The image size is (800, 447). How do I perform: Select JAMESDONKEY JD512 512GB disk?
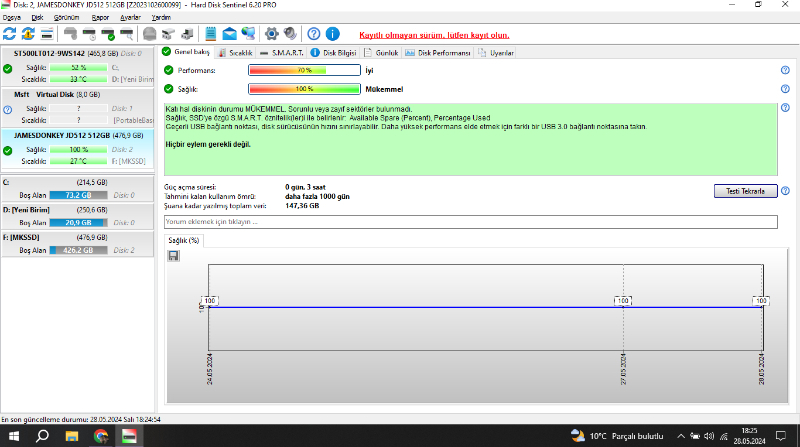[78, 148]
